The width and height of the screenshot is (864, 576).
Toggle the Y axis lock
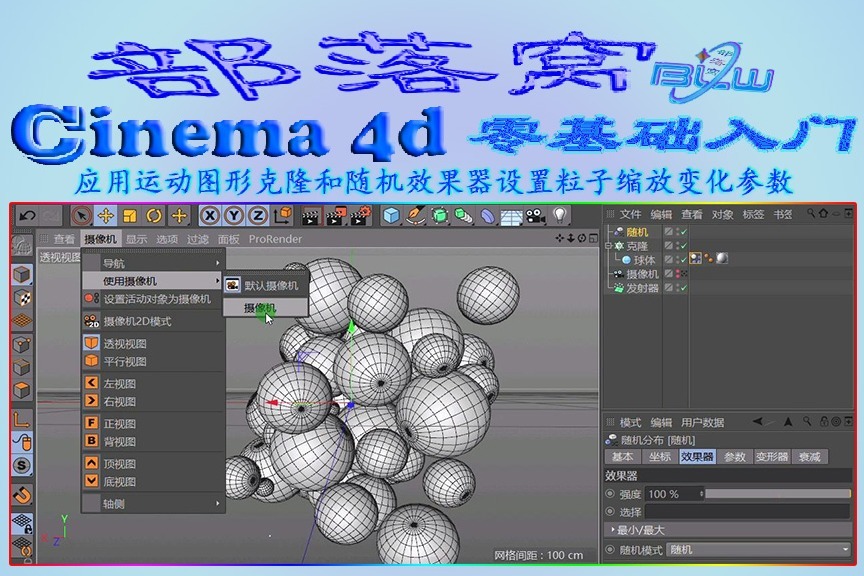234,216
